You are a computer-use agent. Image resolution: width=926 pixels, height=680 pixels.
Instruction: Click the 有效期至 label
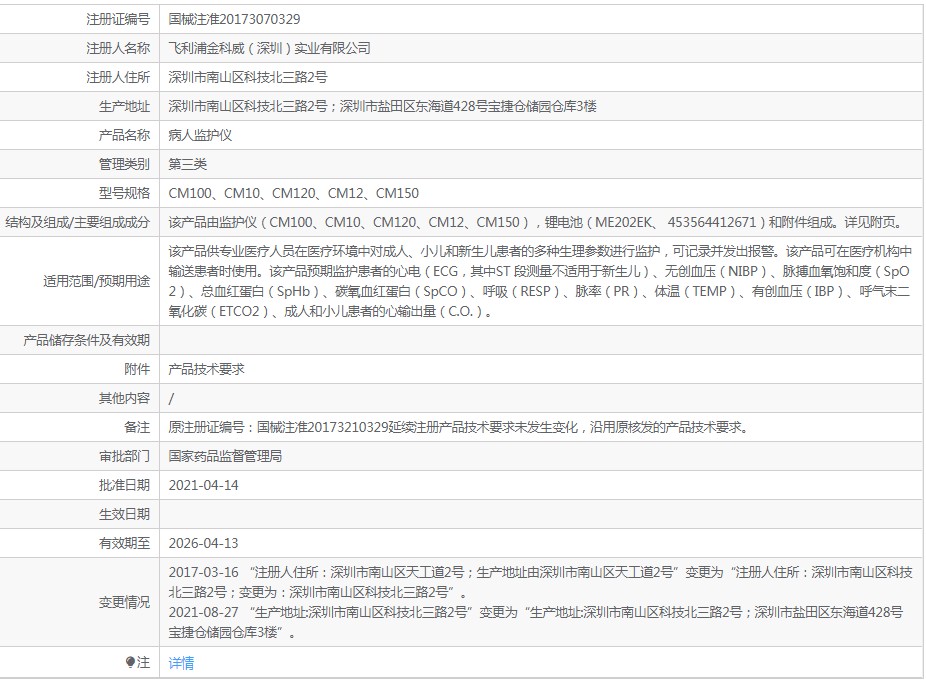pyautogui.click(x=125, y=543)
